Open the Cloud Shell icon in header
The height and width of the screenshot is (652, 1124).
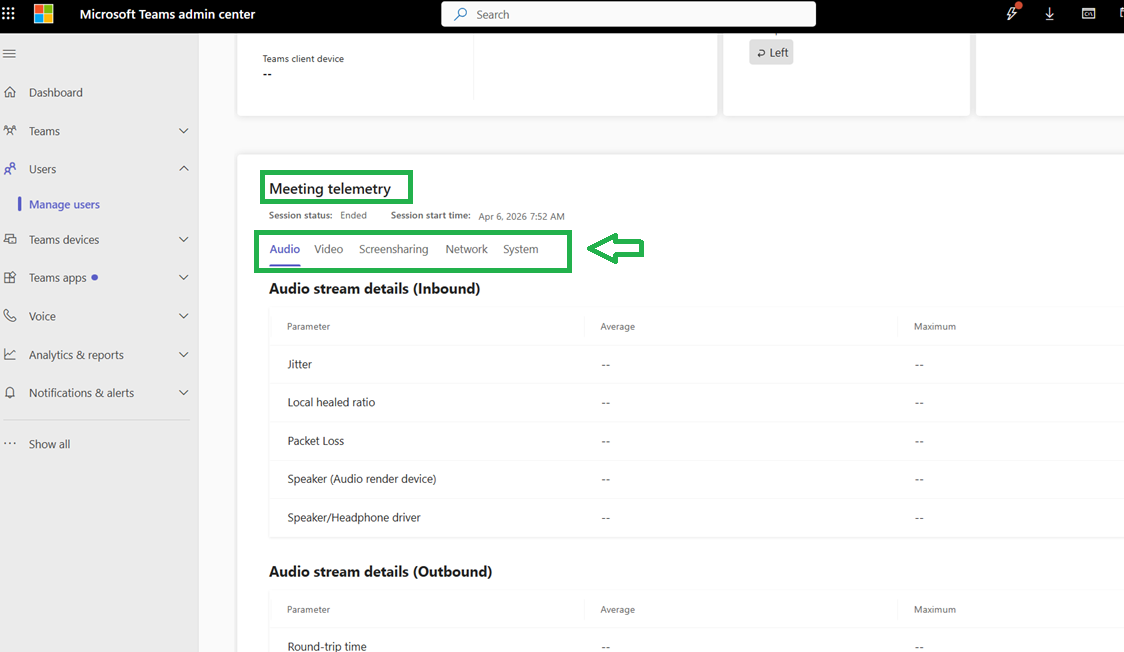(1088, 14)
